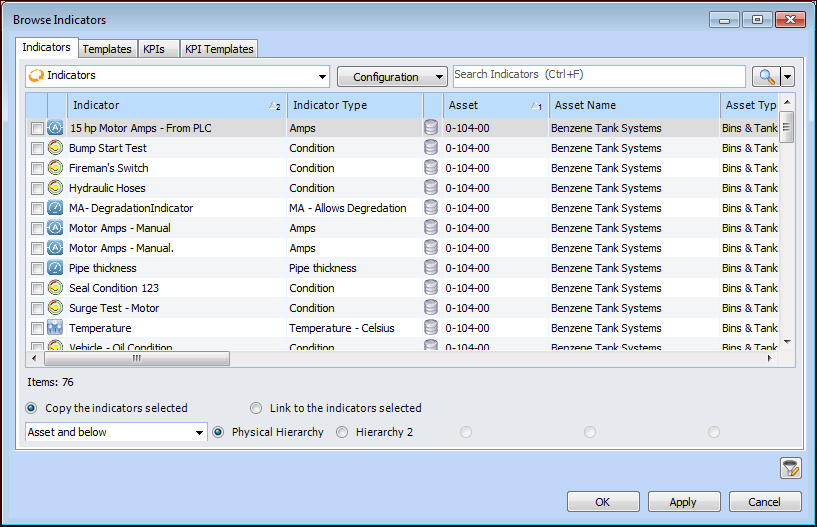Click the asset database icon in Fireman's Switch row
Viewport: 817px width, 527px height.
tap(431, 168)
